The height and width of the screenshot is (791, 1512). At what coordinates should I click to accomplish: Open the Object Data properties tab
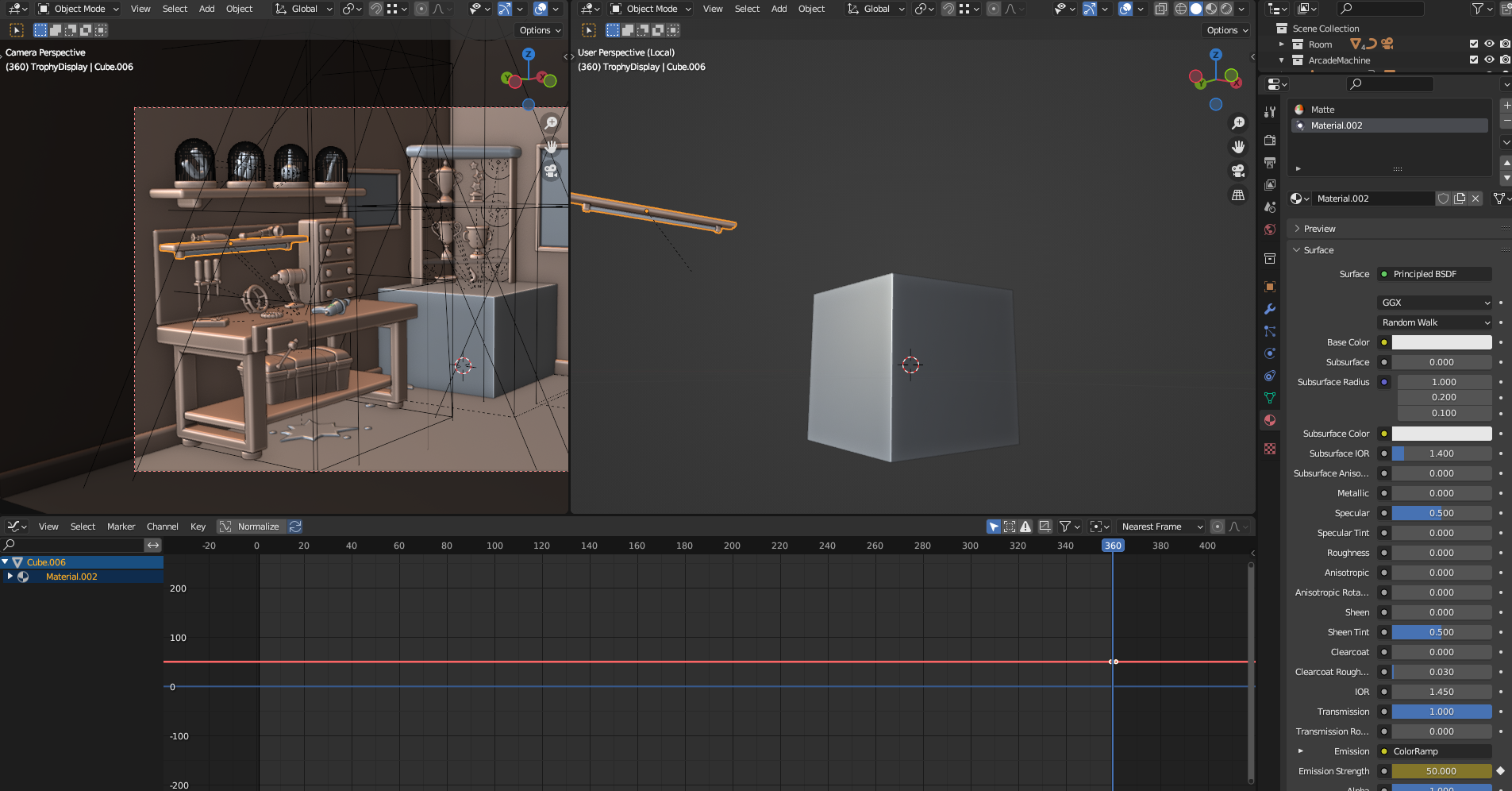[1270, 398]
